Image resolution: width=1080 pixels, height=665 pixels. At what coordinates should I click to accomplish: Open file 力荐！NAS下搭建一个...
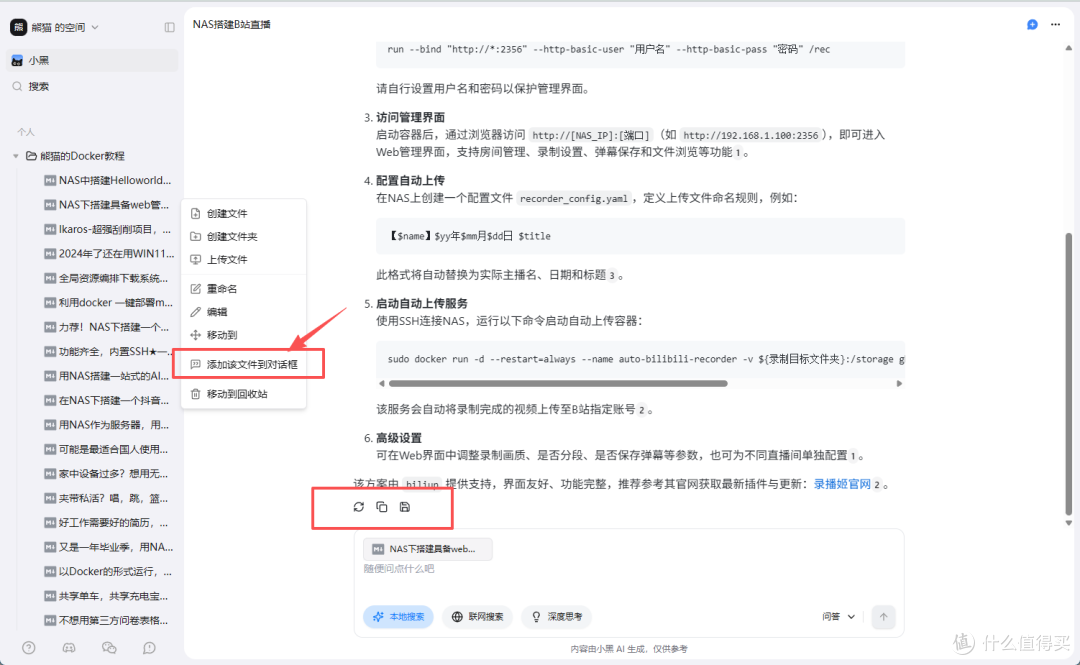coord(108,327)
